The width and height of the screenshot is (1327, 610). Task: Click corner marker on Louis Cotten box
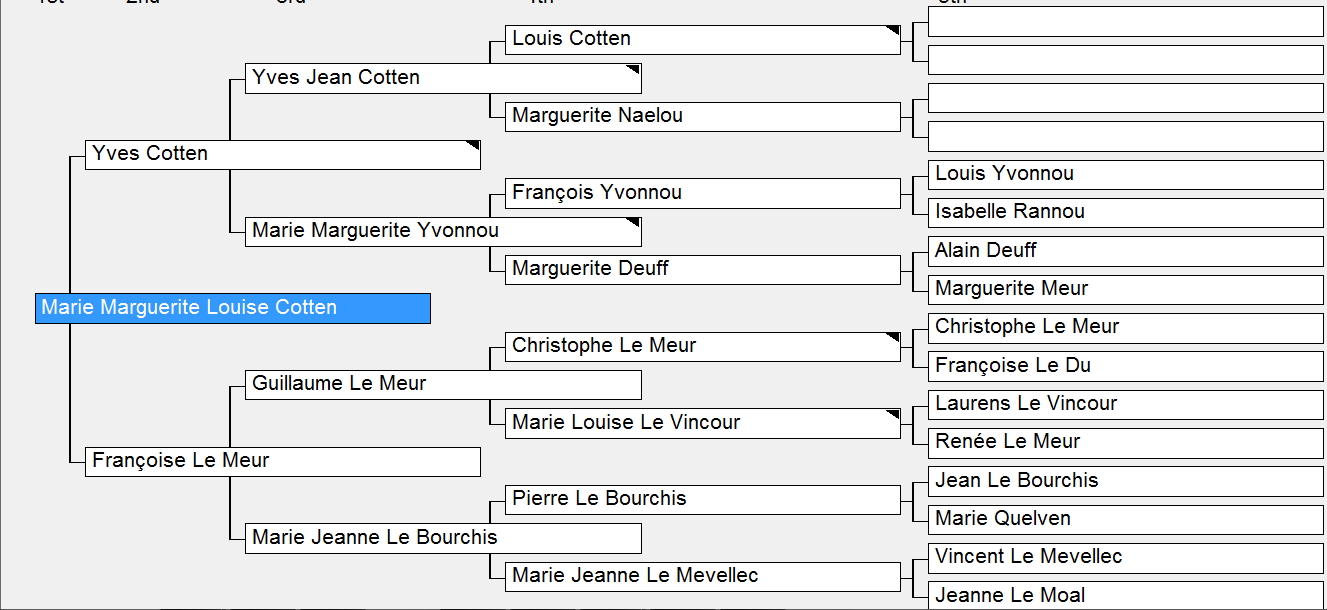pyautogui.click(x=893, y=32)
